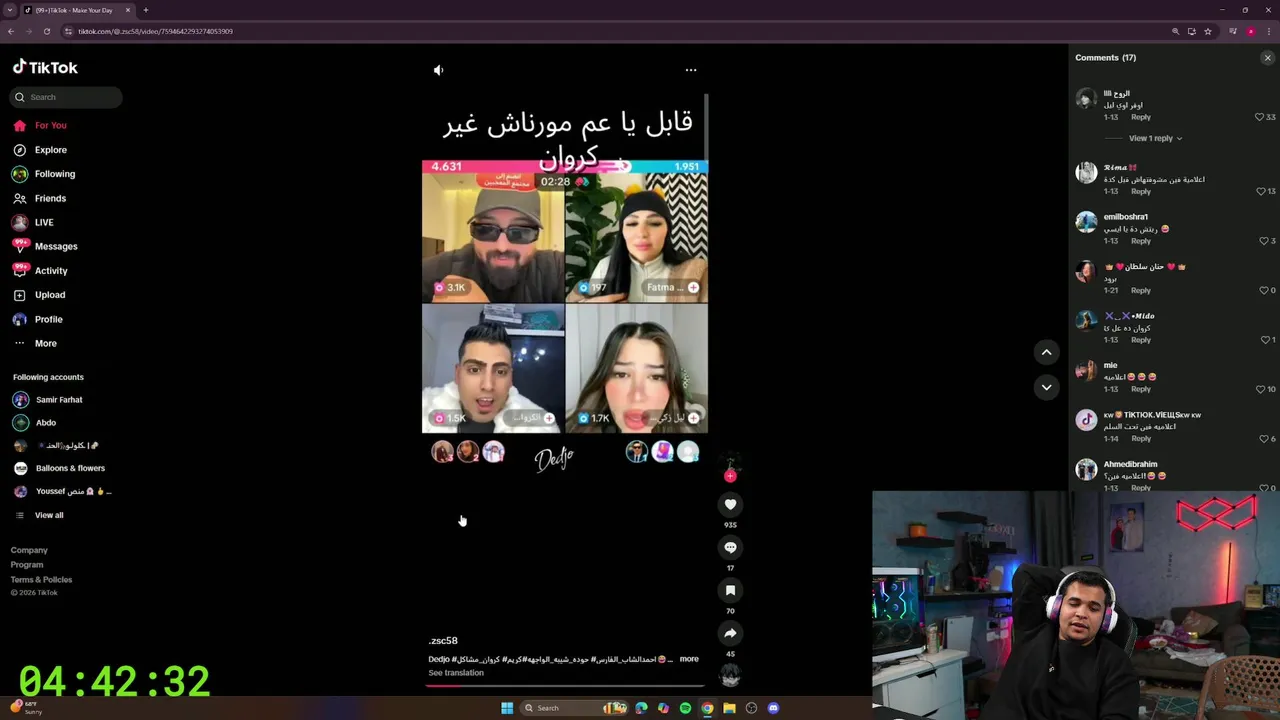The width and height of the screenshot is (1280, 720).
Task: Reply to emilboshra1's comment
Action: point(1141,241)
